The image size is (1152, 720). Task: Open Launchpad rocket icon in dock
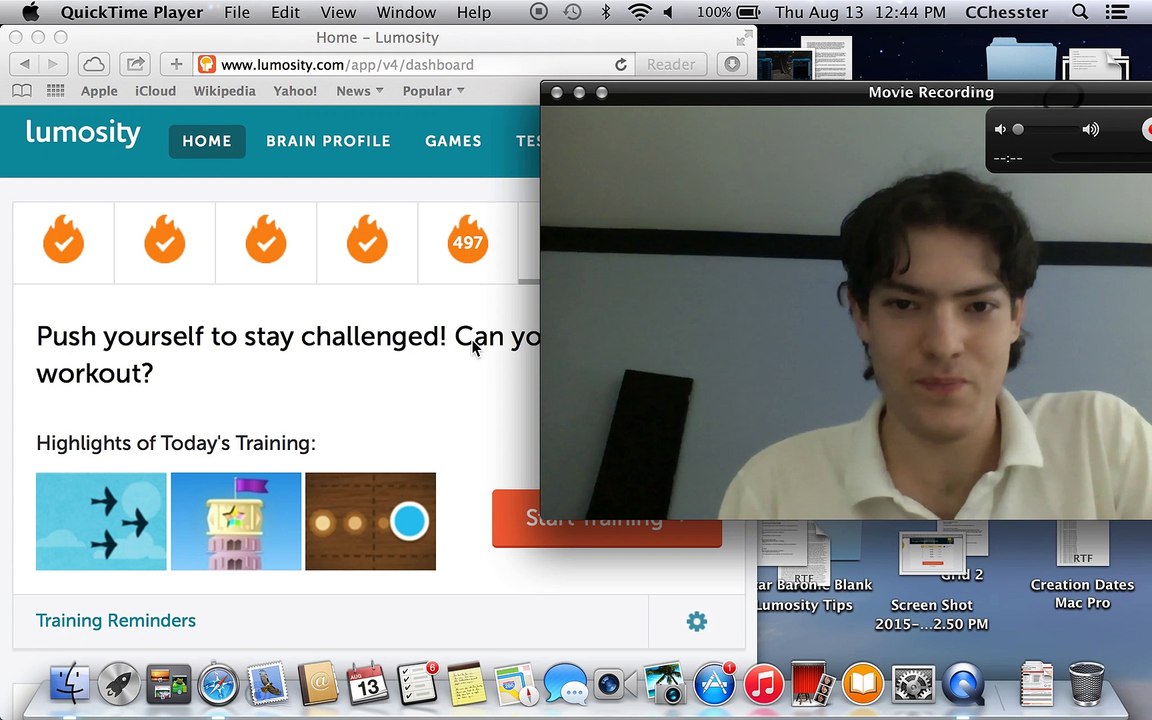[x=119, y=683]
